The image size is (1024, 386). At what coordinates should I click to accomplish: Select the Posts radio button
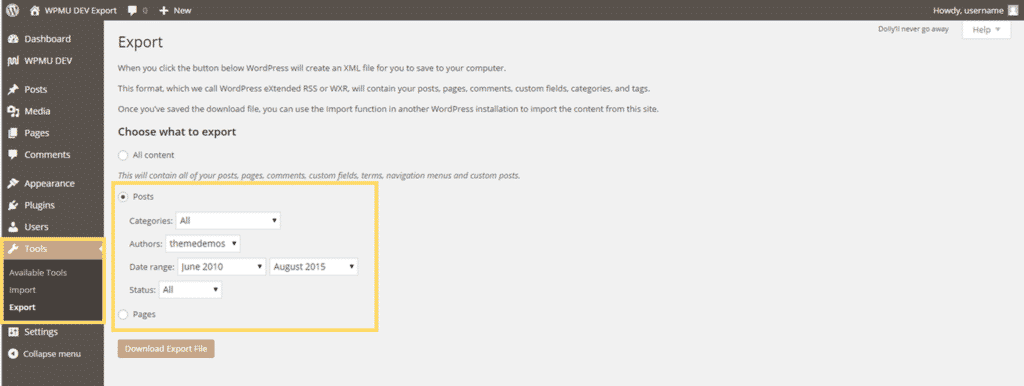123,197
